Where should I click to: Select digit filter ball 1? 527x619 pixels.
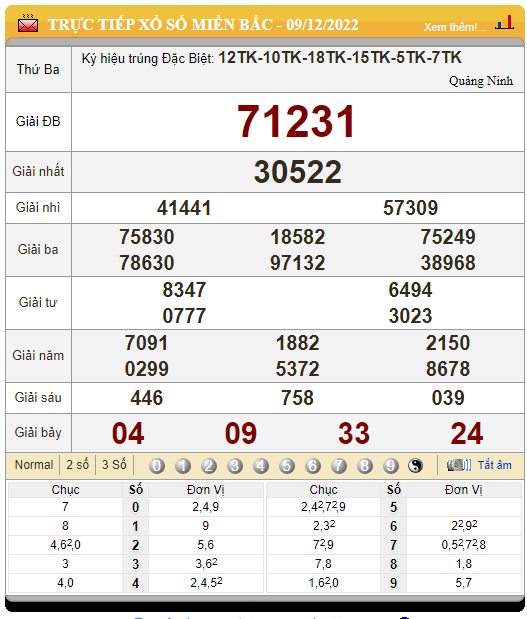click(x=183, y=466)
